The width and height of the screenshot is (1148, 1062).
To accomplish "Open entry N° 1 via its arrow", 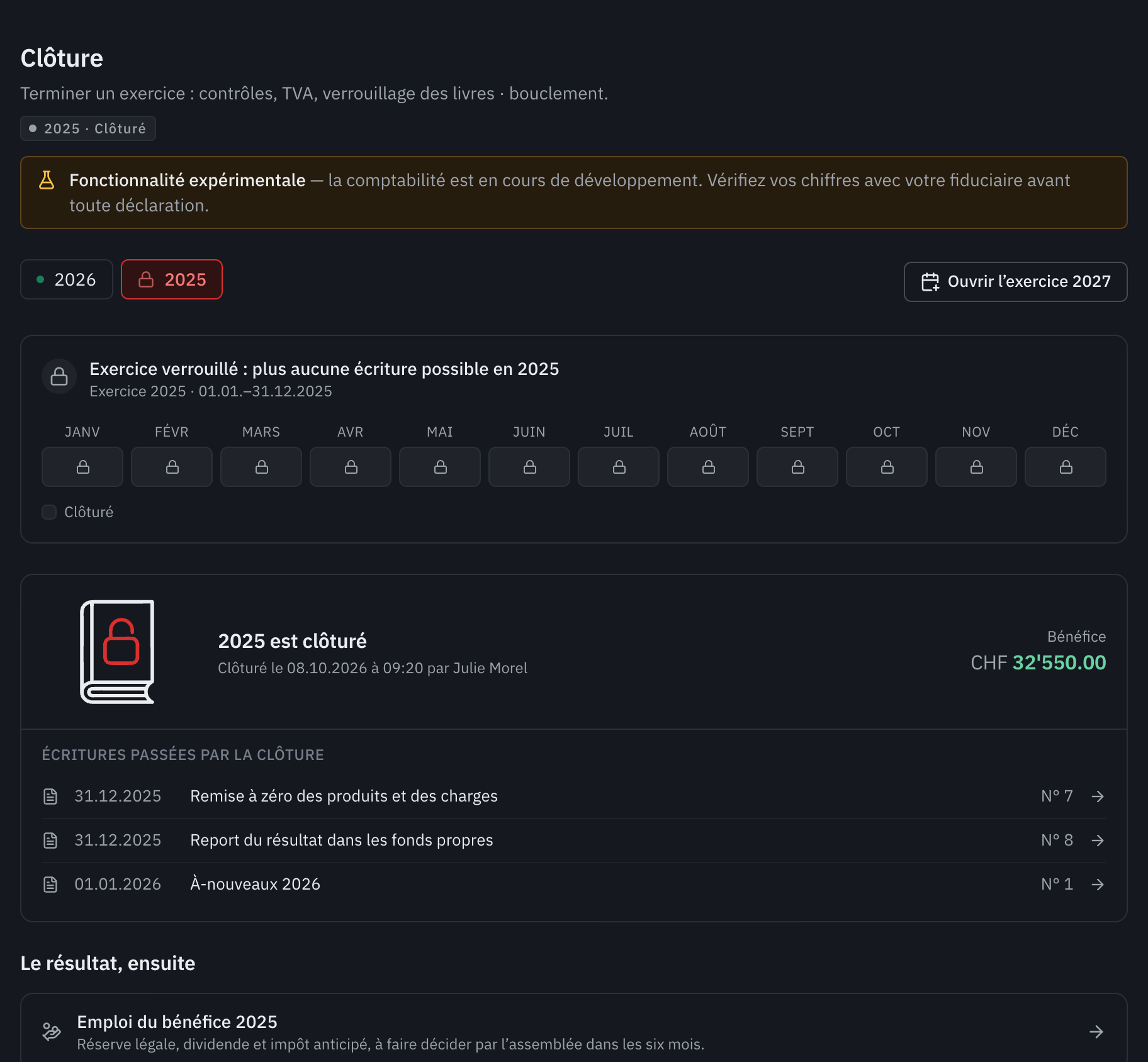I will click(1098, 885).
